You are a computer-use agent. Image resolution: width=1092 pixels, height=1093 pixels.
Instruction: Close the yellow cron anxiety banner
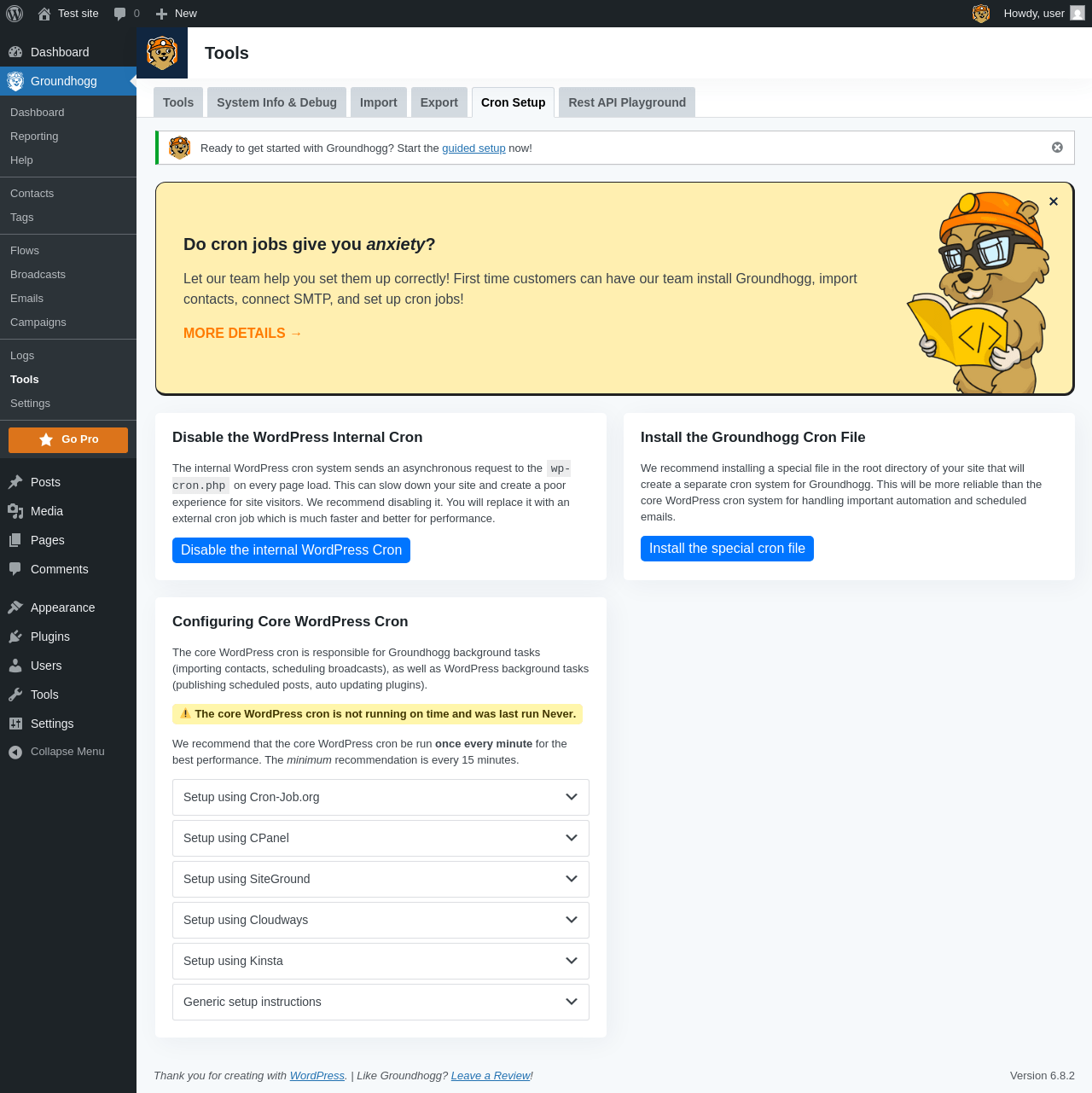1054,201
